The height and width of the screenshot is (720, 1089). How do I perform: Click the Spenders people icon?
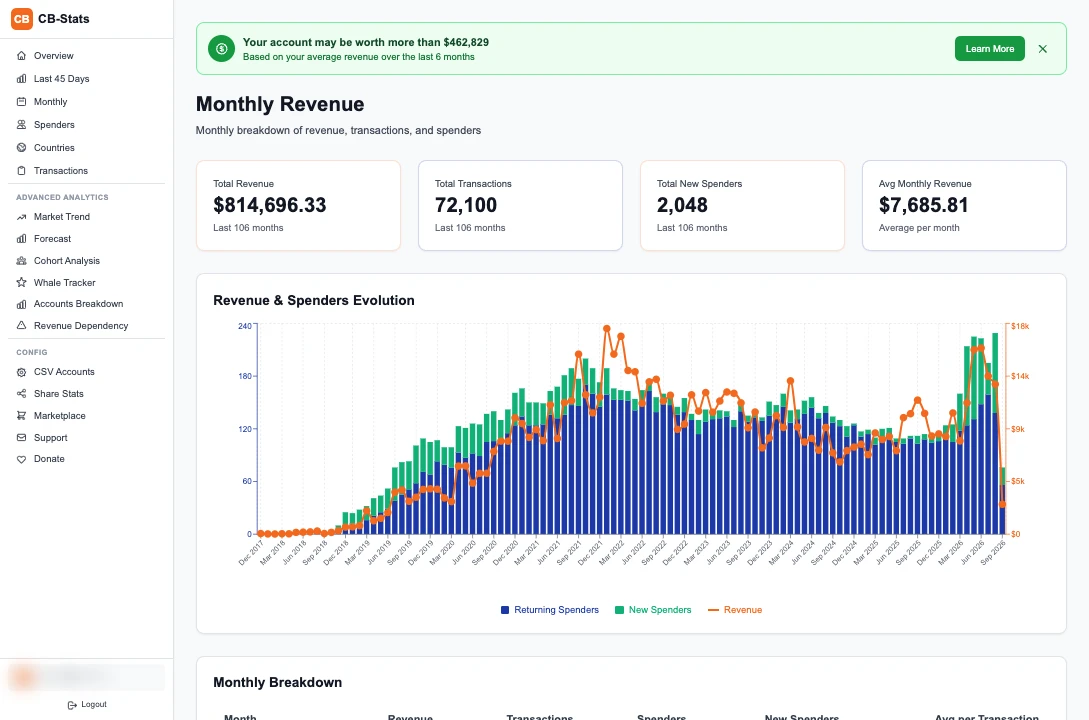point(22,124)
